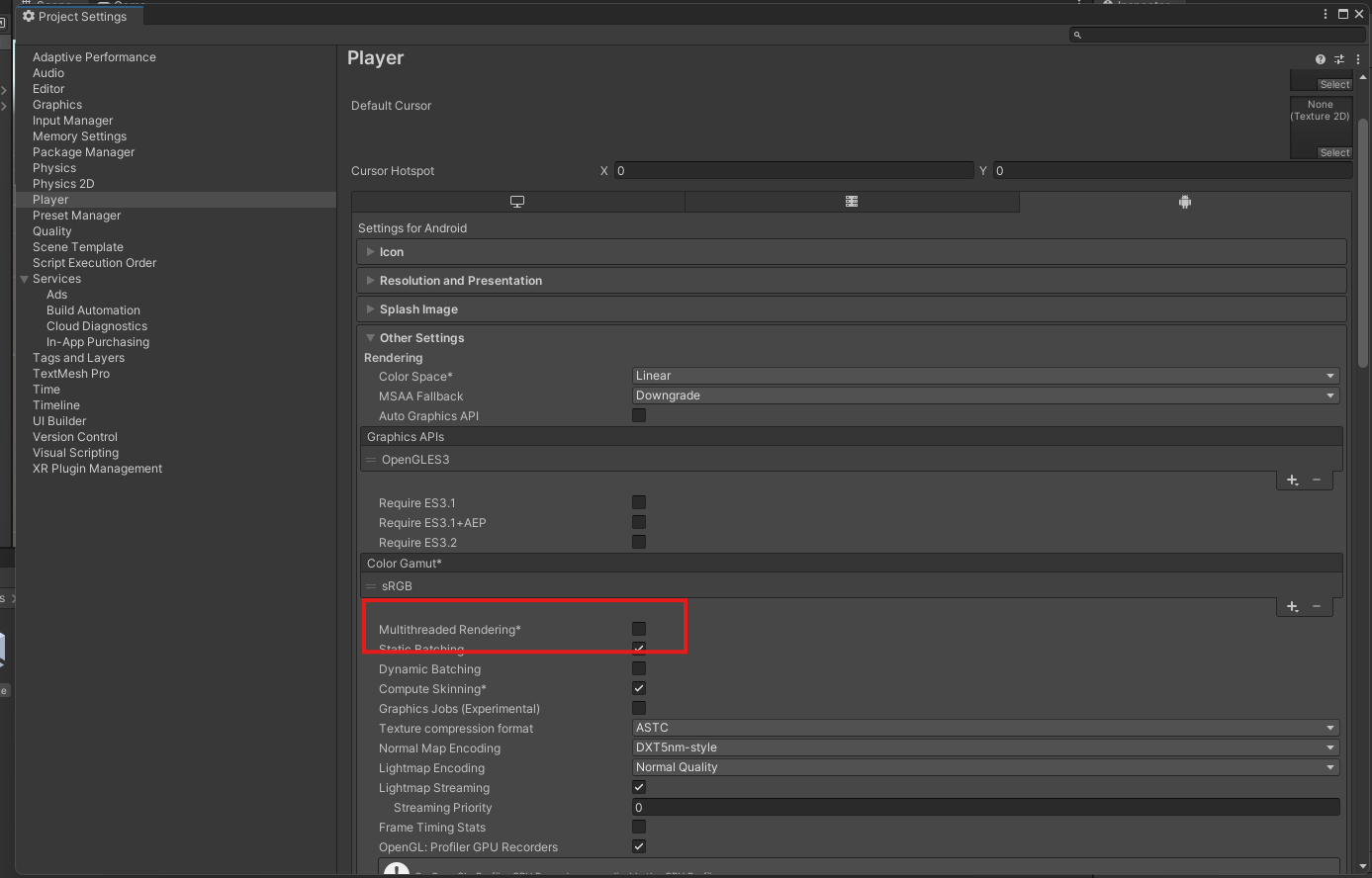Image resolution: width=1372 pixels, height=878 pixels.
Task: Remove the color gamut using the minus icon
Action: (1317, 606)
